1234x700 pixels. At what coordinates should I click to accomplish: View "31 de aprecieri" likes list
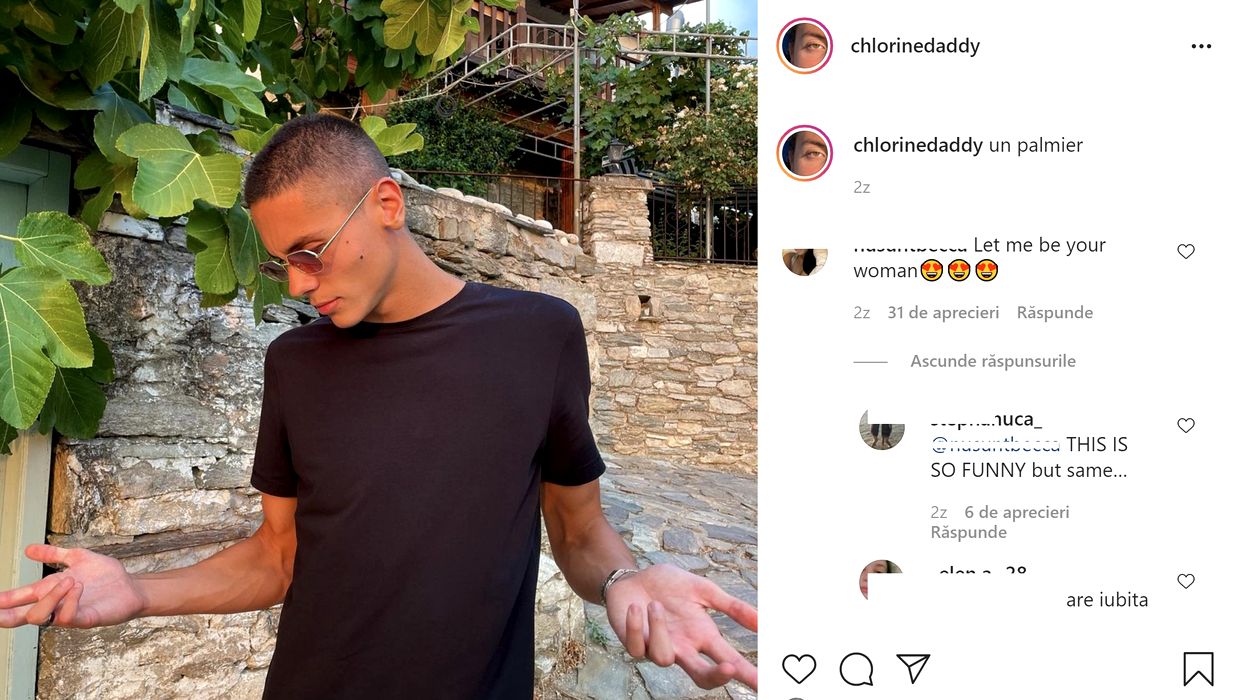(943, 313)
